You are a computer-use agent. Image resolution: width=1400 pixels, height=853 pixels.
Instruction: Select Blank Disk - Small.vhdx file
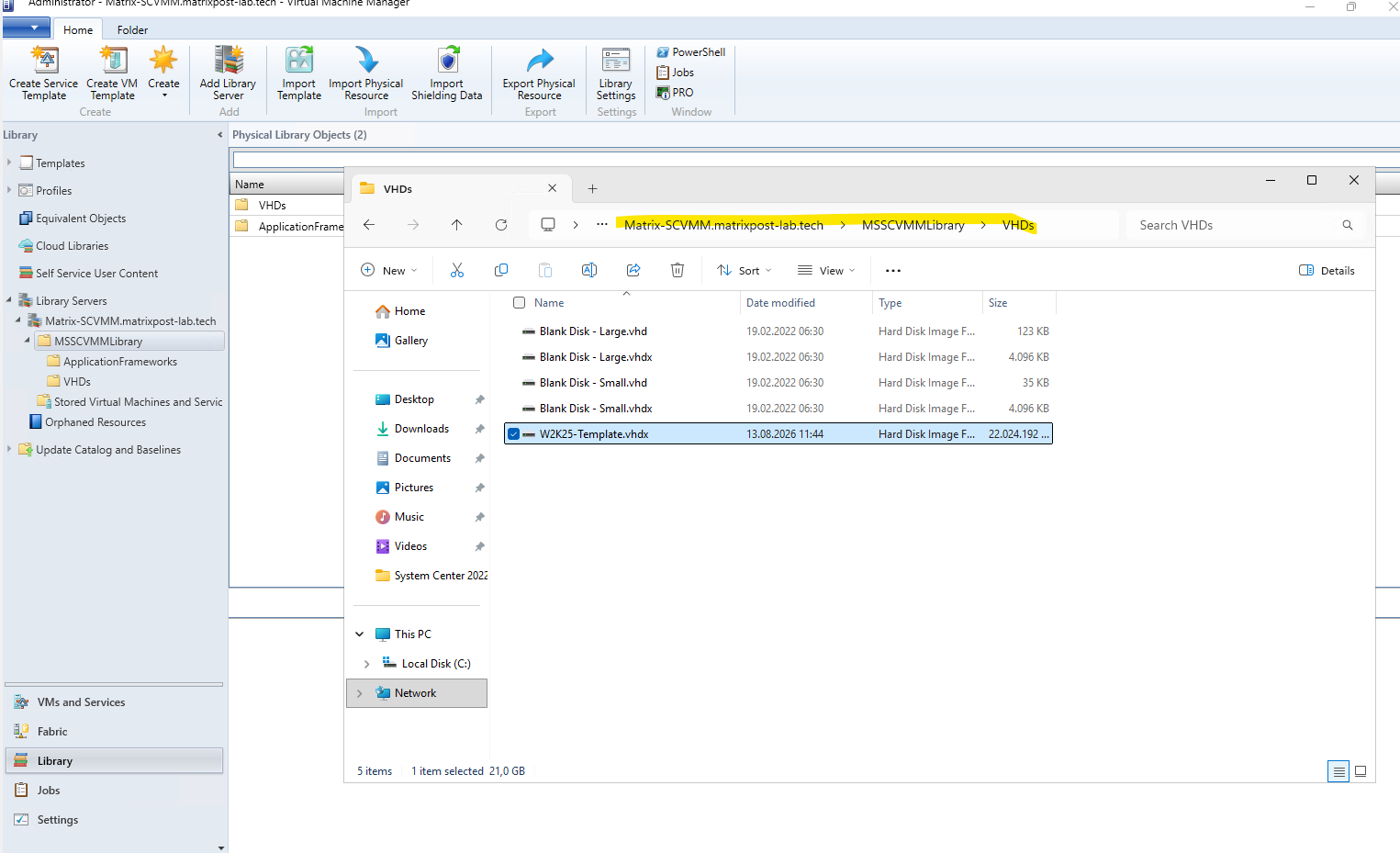click(778, 409)
